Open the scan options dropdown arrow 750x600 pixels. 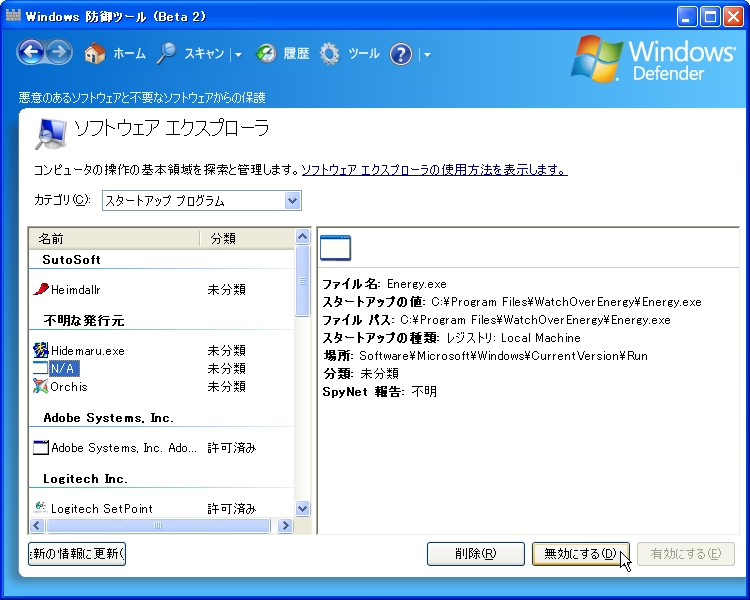tap(238, 55)
